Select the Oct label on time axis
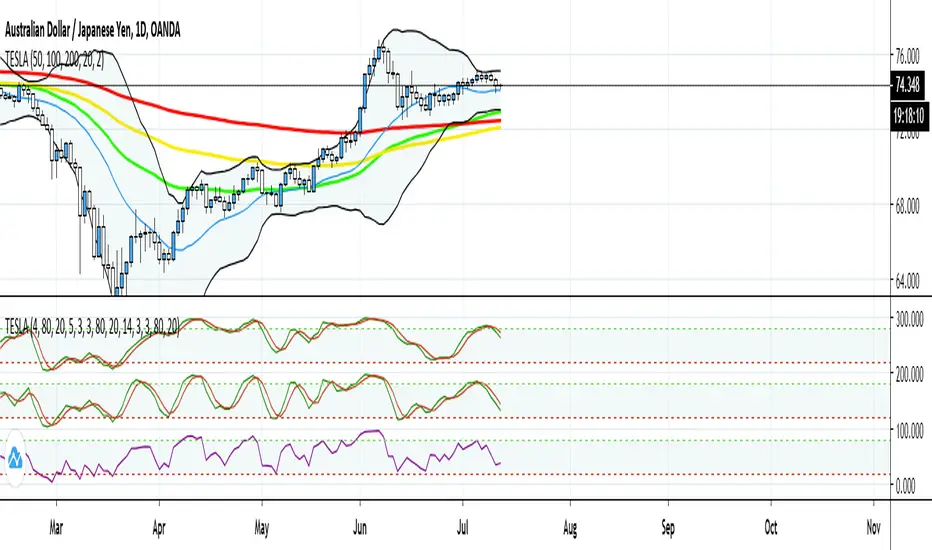Screen dimensions: 932x550 click(771, 528)
